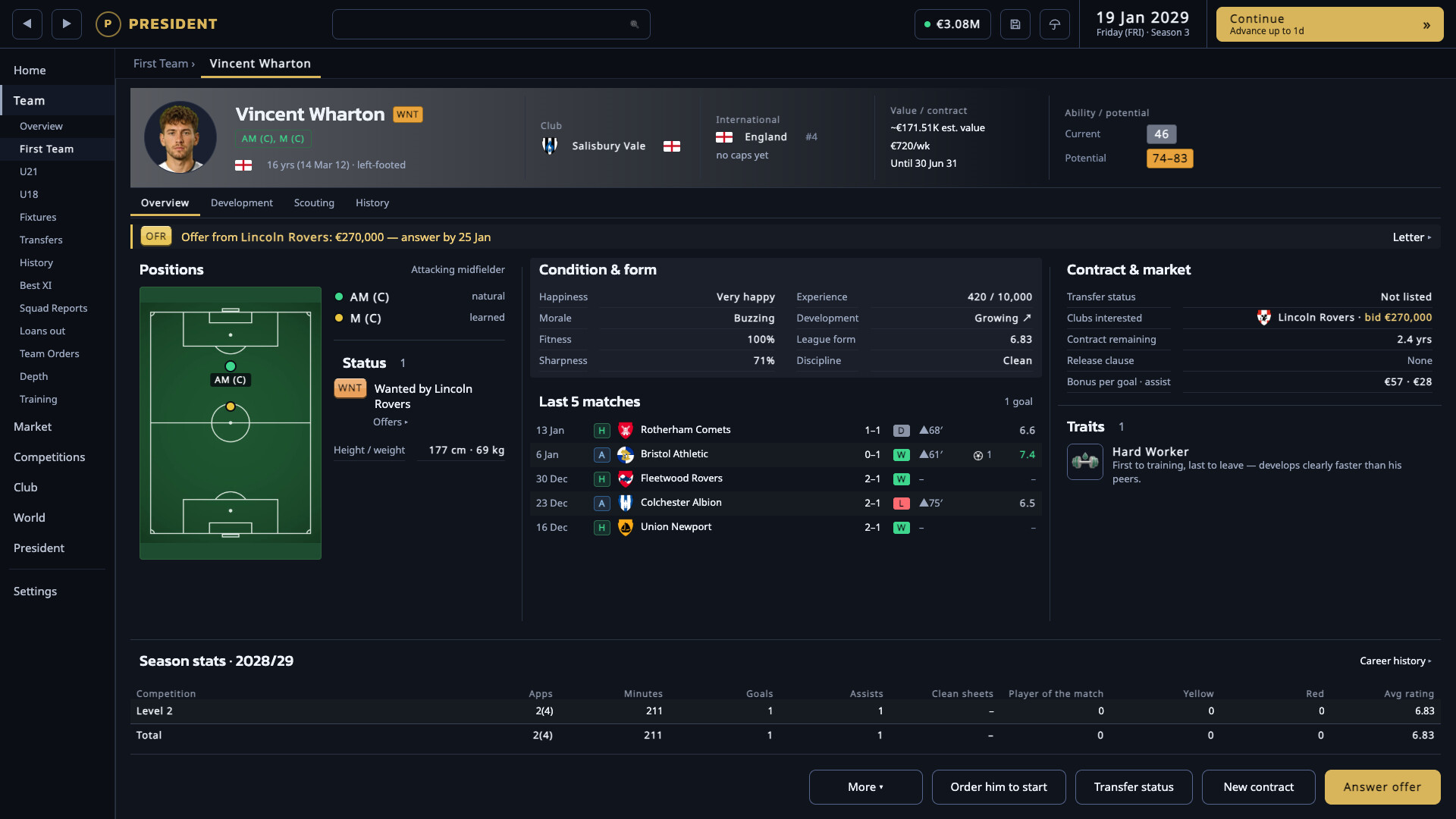The width and height of the screenshot is (1456, 819).
Task: Open the player History tab
Action: [x=372, y=203]
